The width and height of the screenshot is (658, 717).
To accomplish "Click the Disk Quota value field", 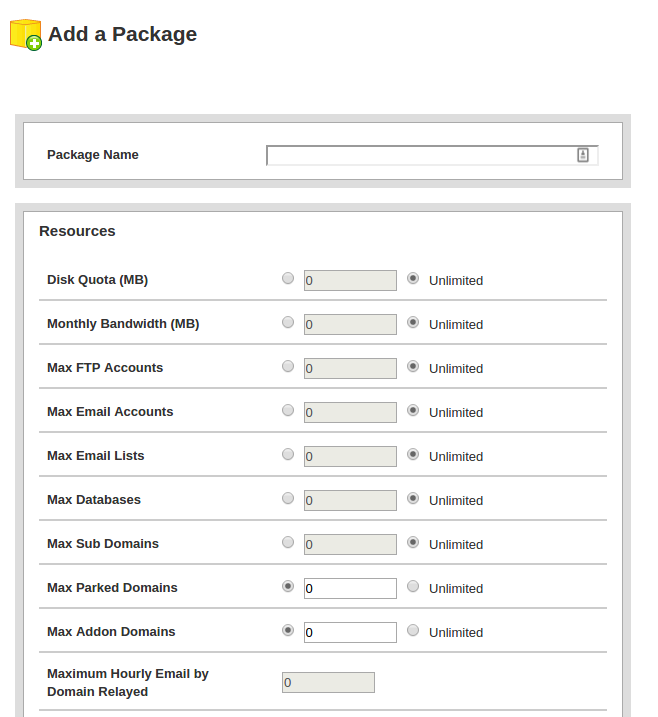I will (350, 280).
